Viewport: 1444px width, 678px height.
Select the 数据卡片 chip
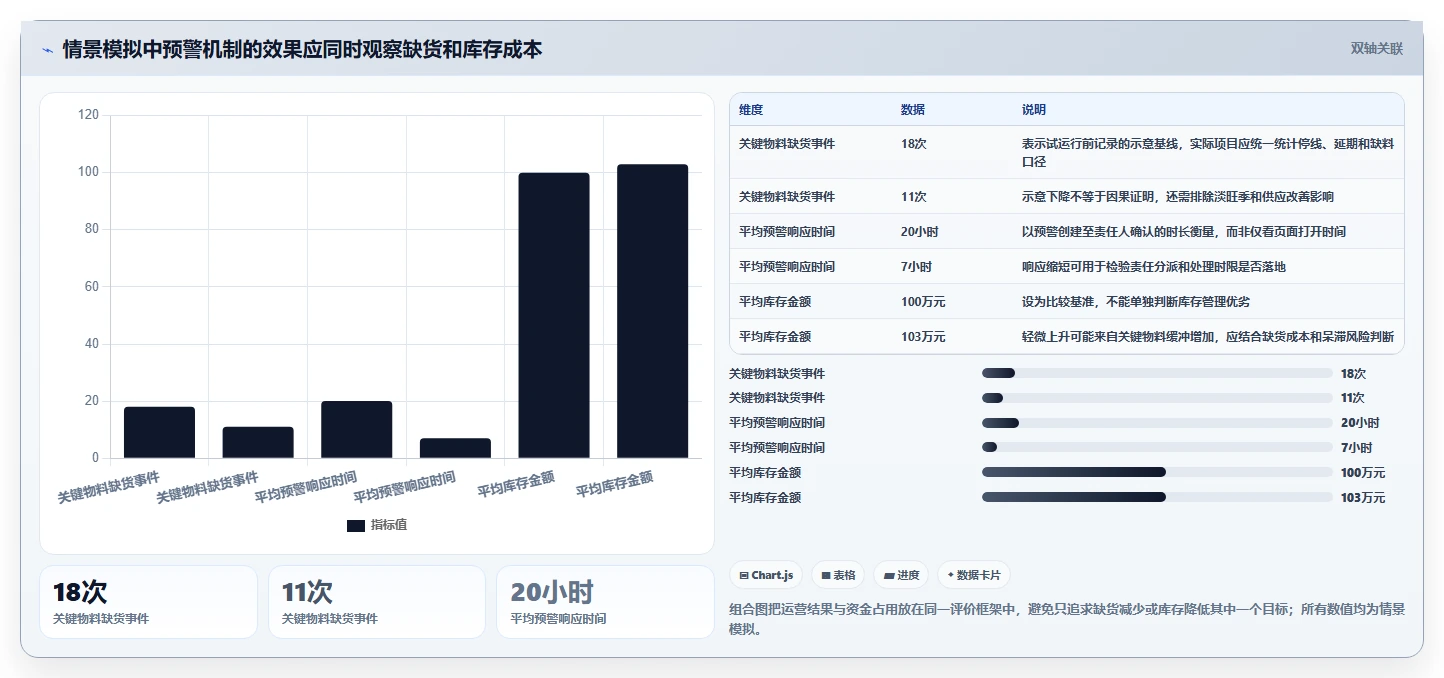click(x=974, y=575)
